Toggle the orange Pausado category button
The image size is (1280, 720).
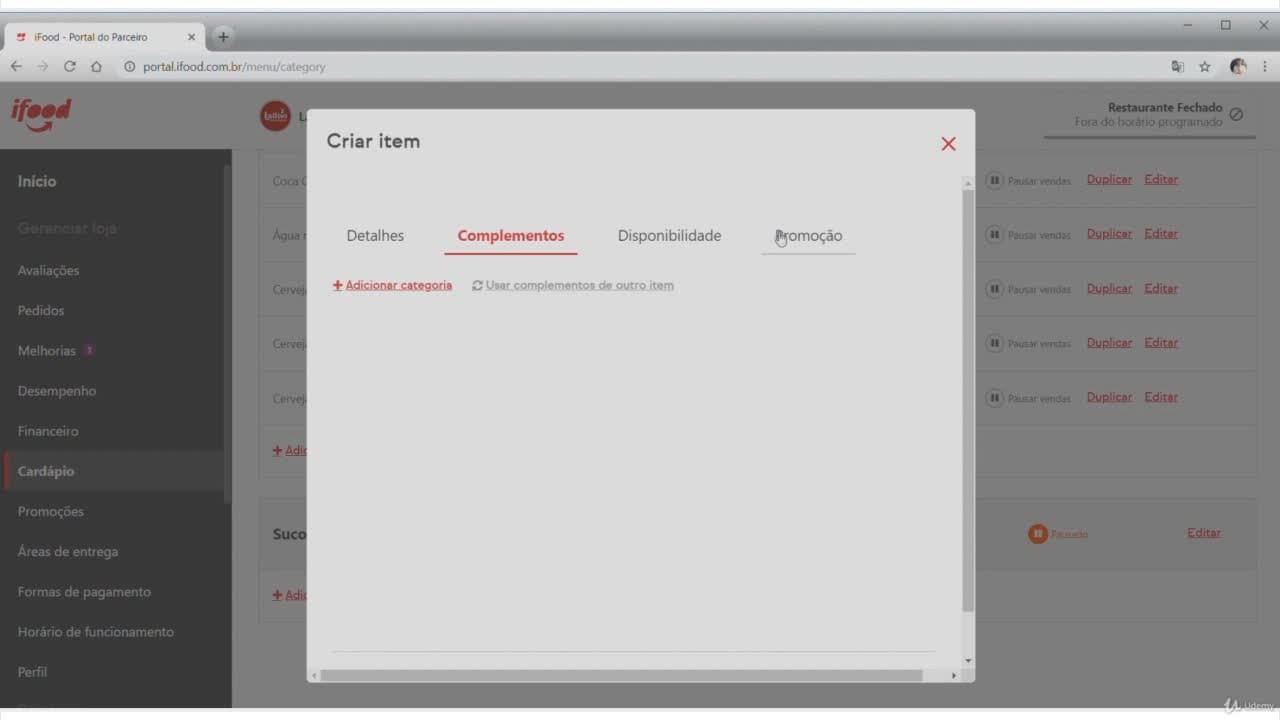1058,534
